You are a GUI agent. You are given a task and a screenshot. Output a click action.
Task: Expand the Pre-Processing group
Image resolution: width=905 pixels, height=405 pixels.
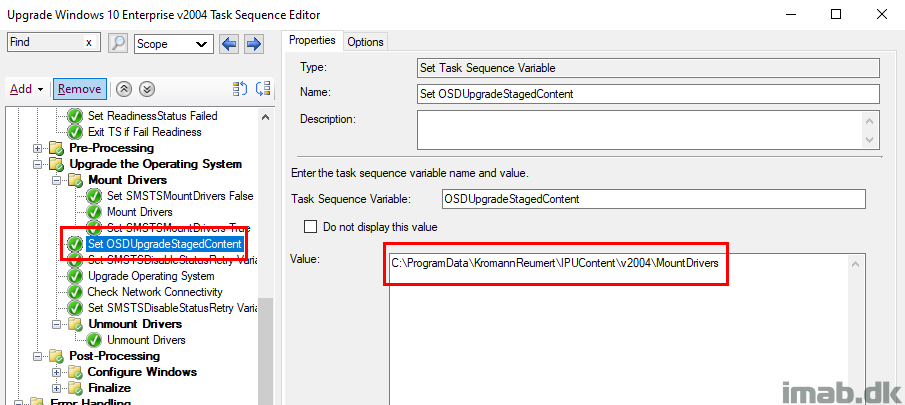[x=38, y=148]
